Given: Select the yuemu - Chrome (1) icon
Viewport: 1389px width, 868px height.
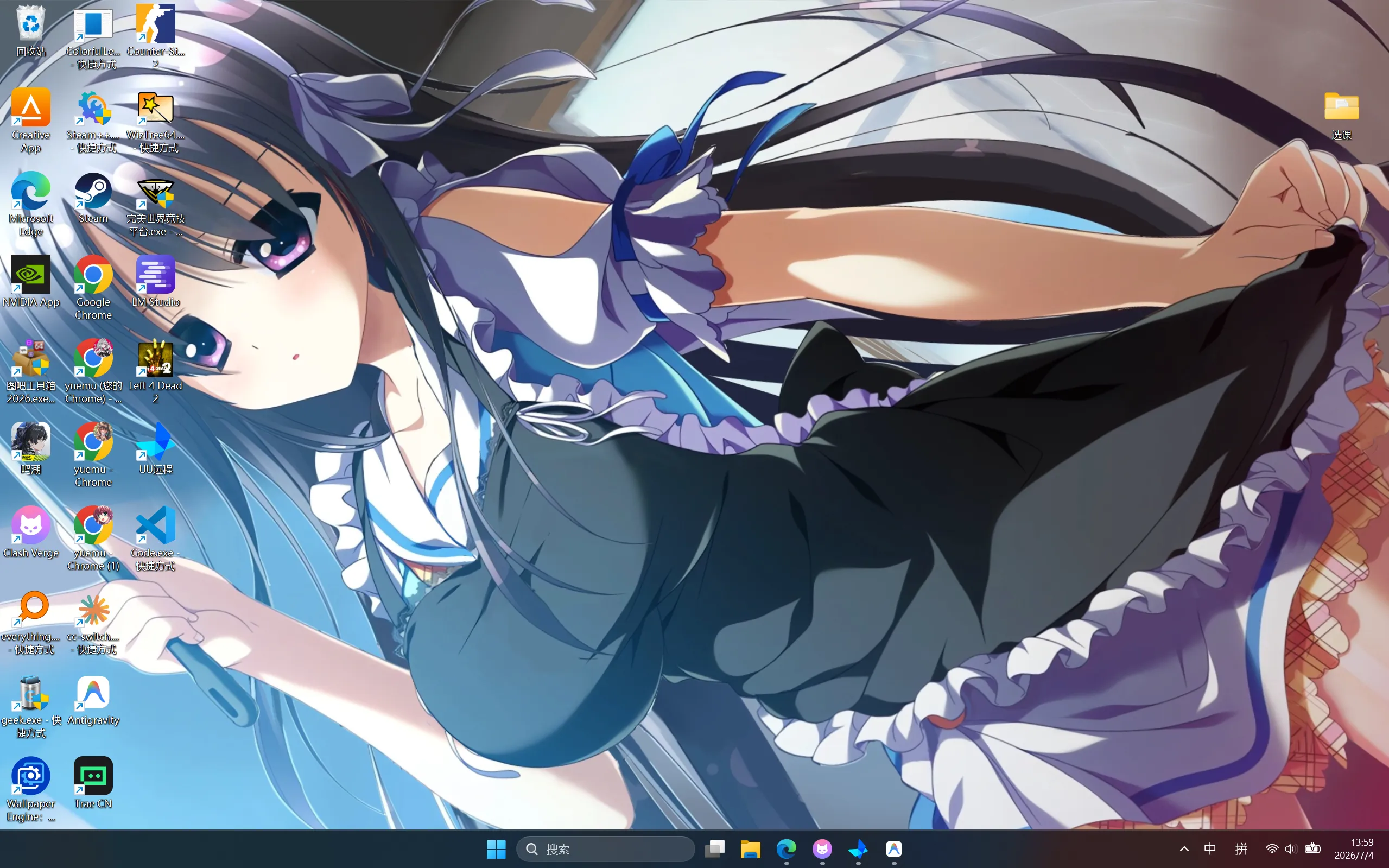Looking at the screenshot, I should click(x=93, y=538).
